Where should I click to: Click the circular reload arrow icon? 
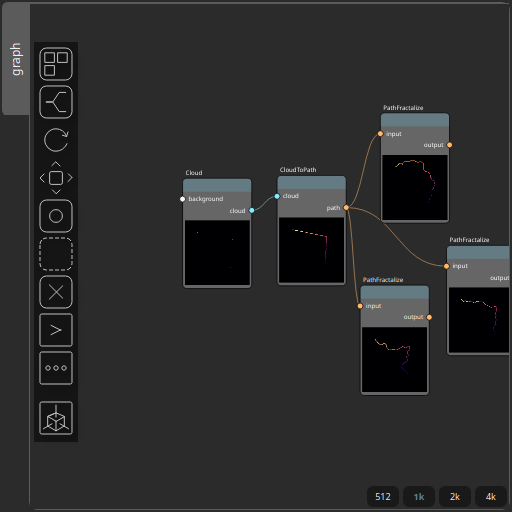coord(56,140)
